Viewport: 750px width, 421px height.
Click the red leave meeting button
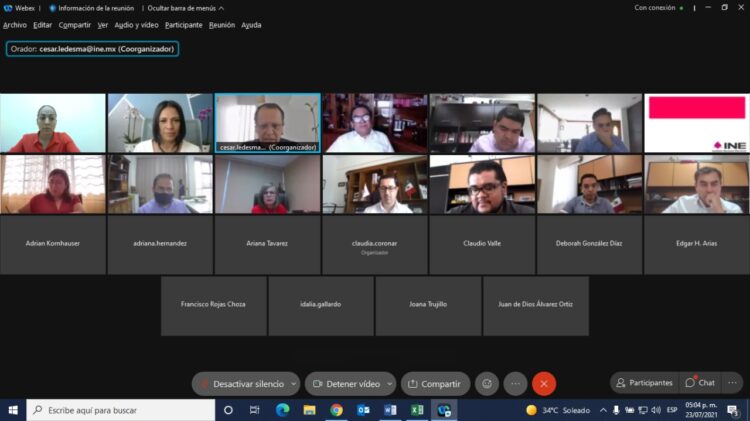click(x=544, y=383)
